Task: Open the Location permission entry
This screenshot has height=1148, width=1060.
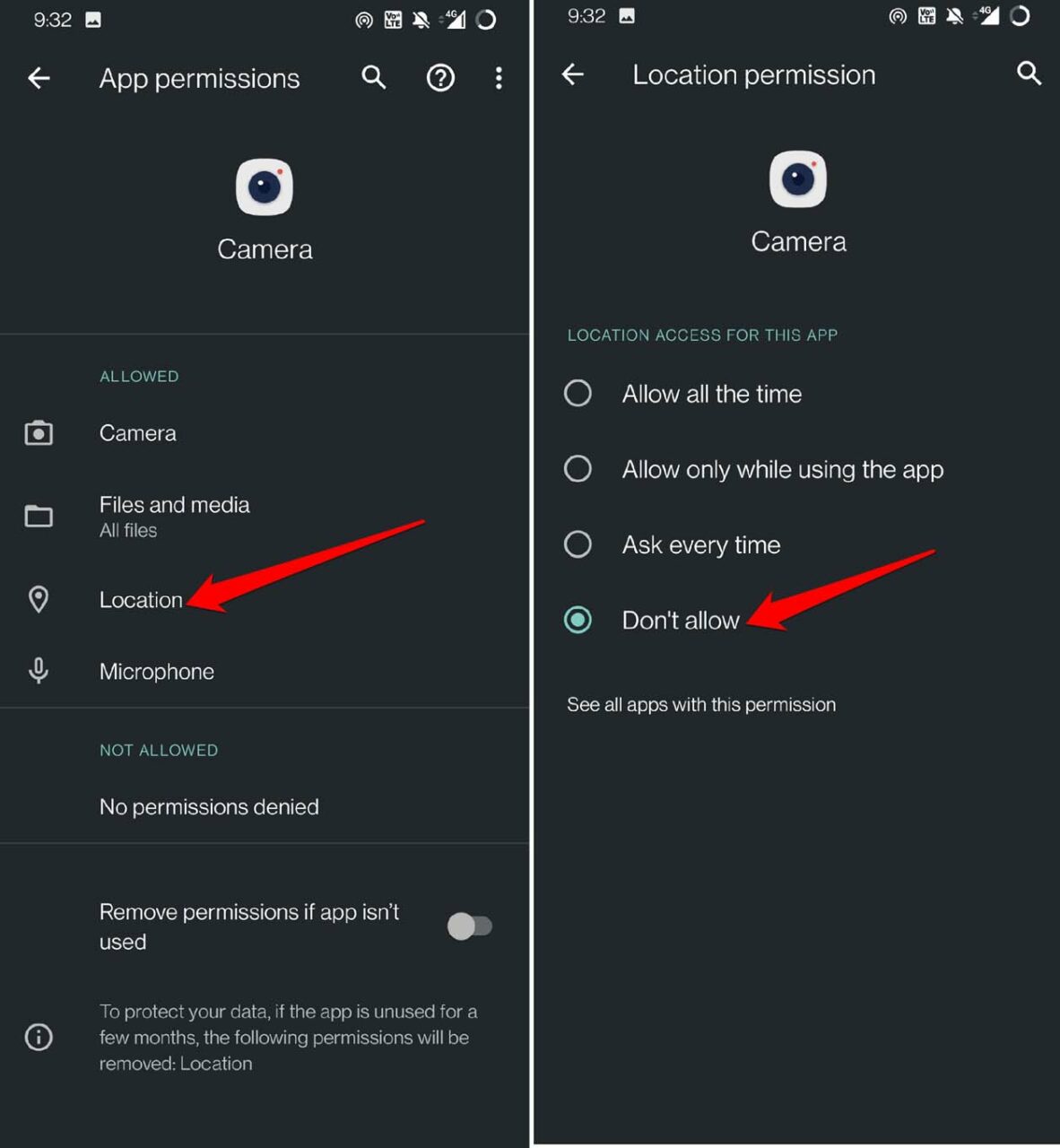Action: click(x=265, y=599)
